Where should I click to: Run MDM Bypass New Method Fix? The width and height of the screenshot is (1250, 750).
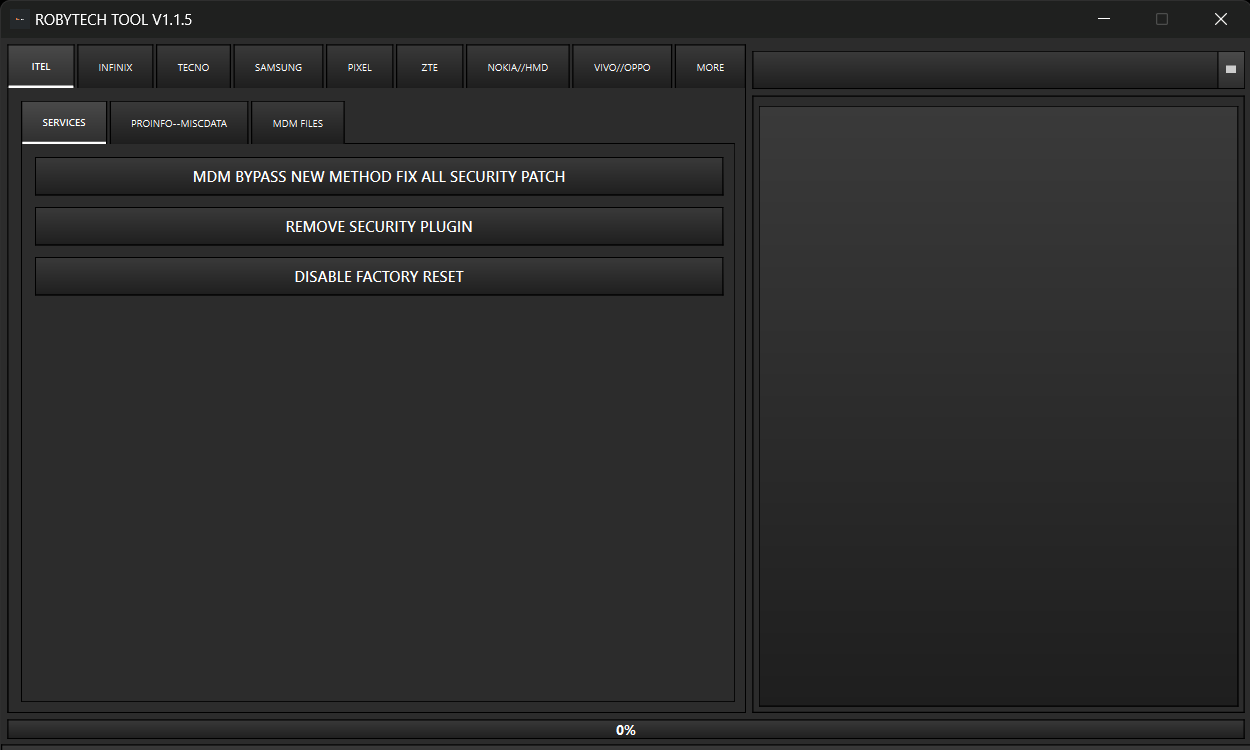pyautogui.click(x=379, y=176)
